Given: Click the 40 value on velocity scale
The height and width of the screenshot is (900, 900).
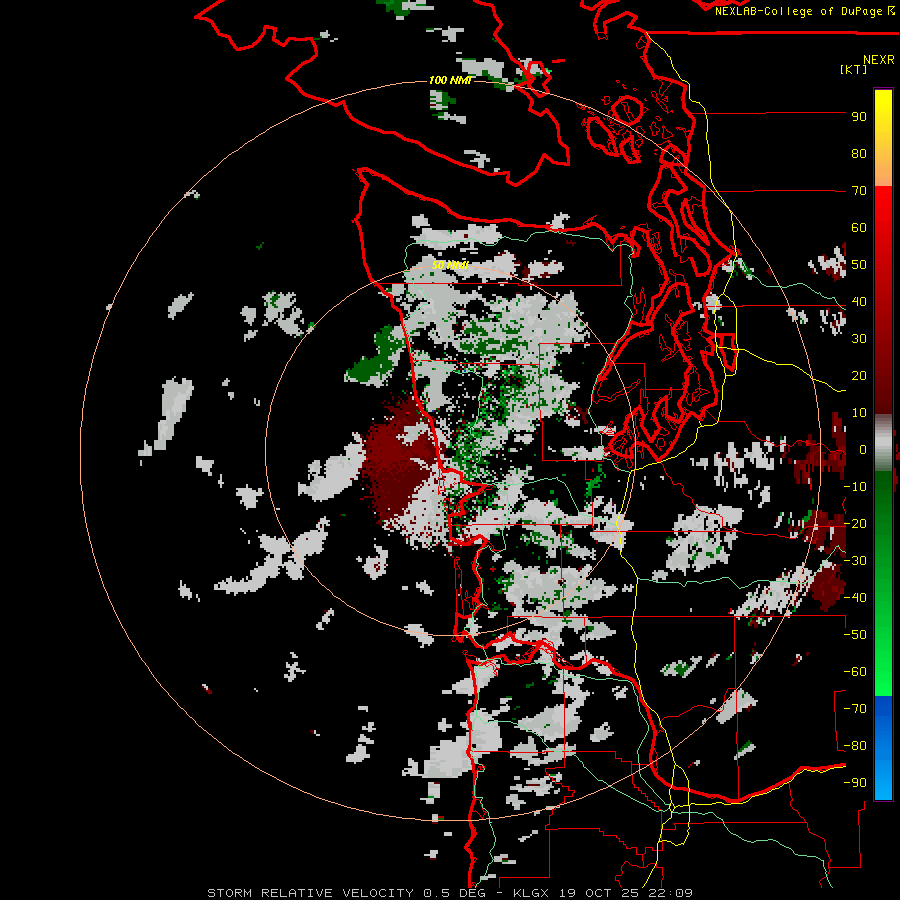Looking at the screenshot, I should (859, 302).
